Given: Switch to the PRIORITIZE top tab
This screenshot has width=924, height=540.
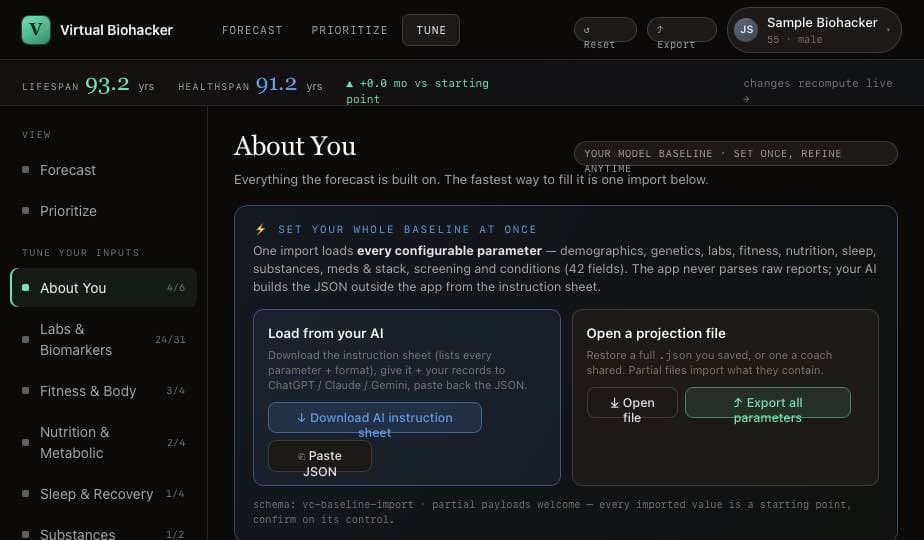Looking at the screenshot, I should [x=349, y=30].
